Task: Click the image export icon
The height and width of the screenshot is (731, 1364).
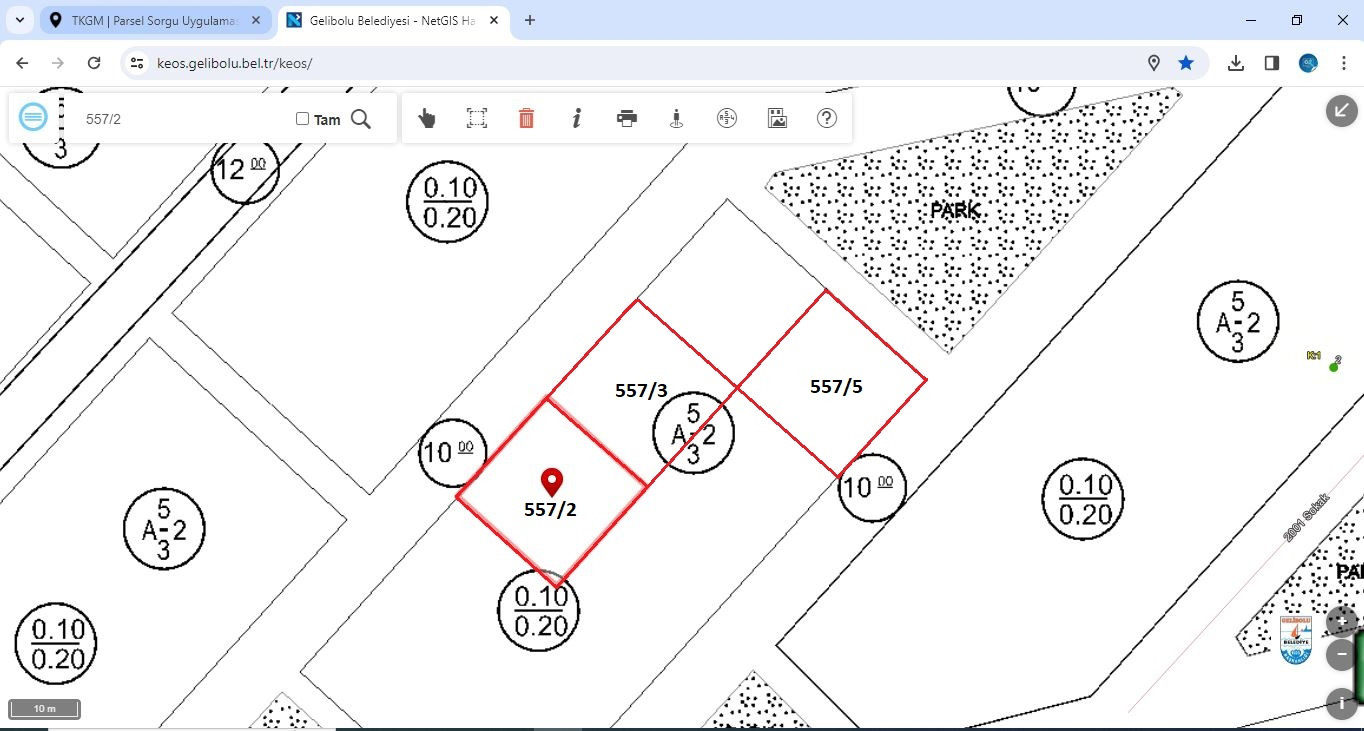Action: (x=777, y=118)
